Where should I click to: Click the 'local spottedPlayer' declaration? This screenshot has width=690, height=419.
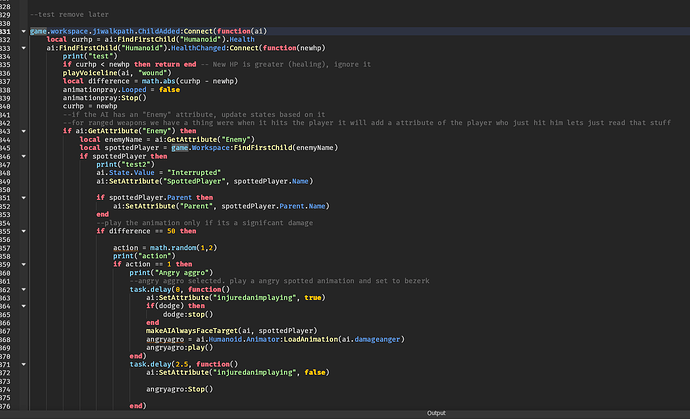[209, 148]
